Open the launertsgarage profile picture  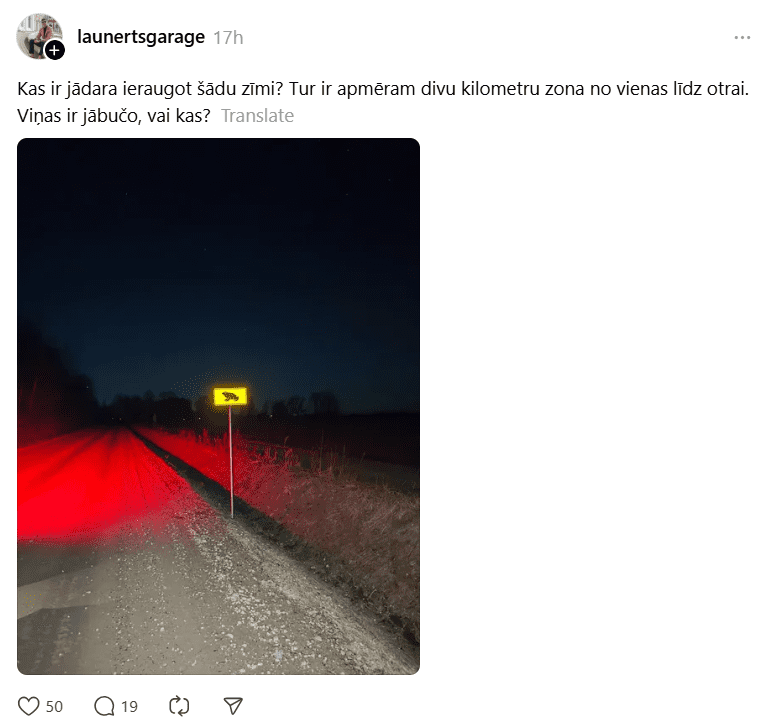click(39, 36)
